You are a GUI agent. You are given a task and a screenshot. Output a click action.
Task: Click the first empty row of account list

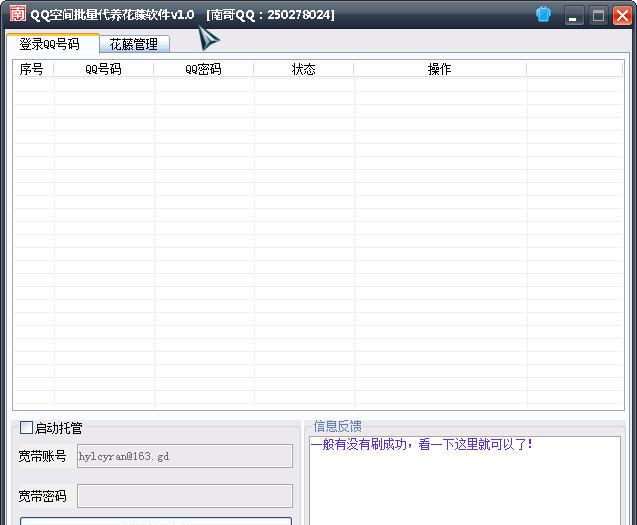click(318, 85)
